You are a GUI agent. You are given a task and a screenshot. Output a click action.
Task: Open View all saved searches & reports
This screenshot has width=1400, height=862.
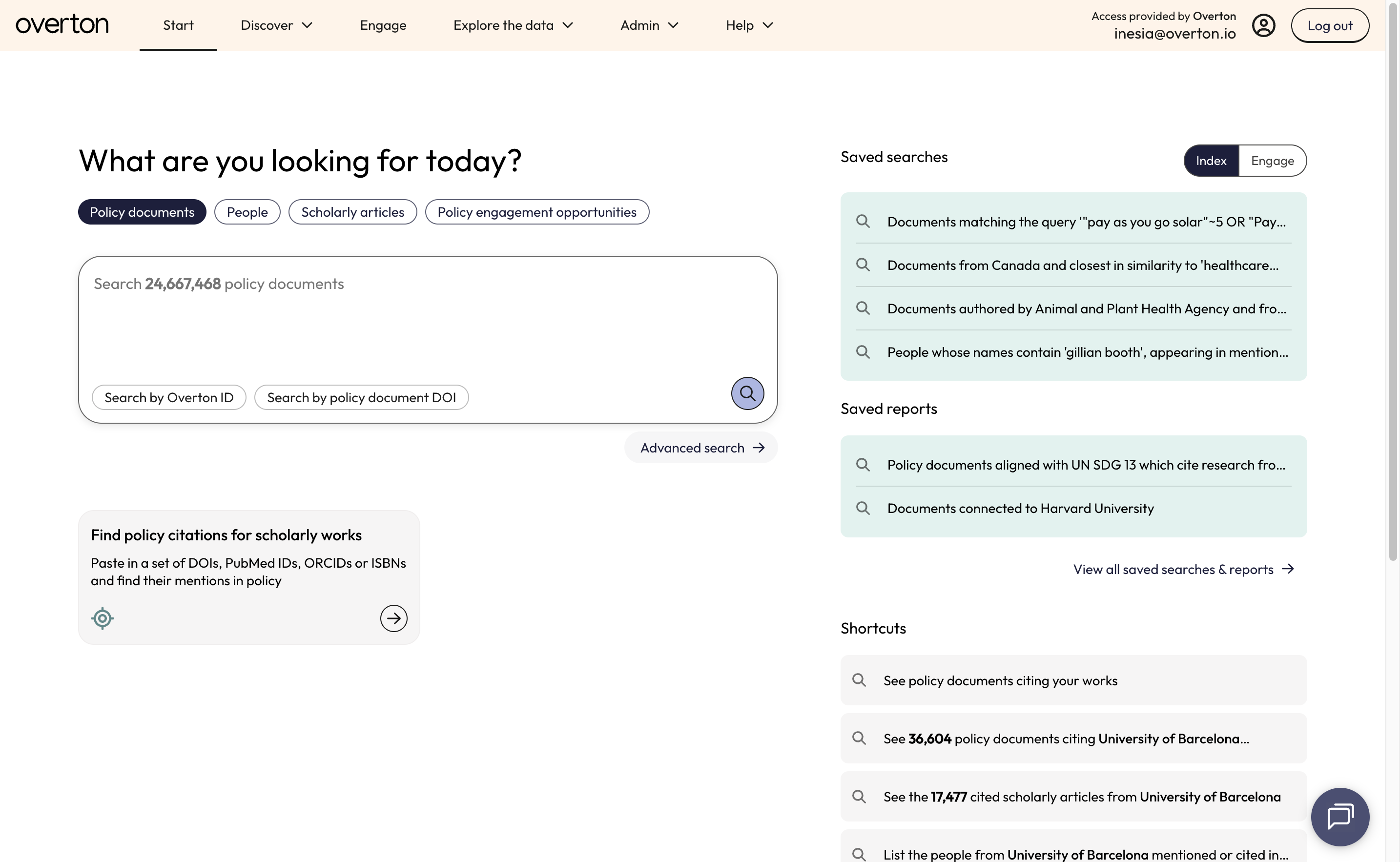(x=1184, y=569)
